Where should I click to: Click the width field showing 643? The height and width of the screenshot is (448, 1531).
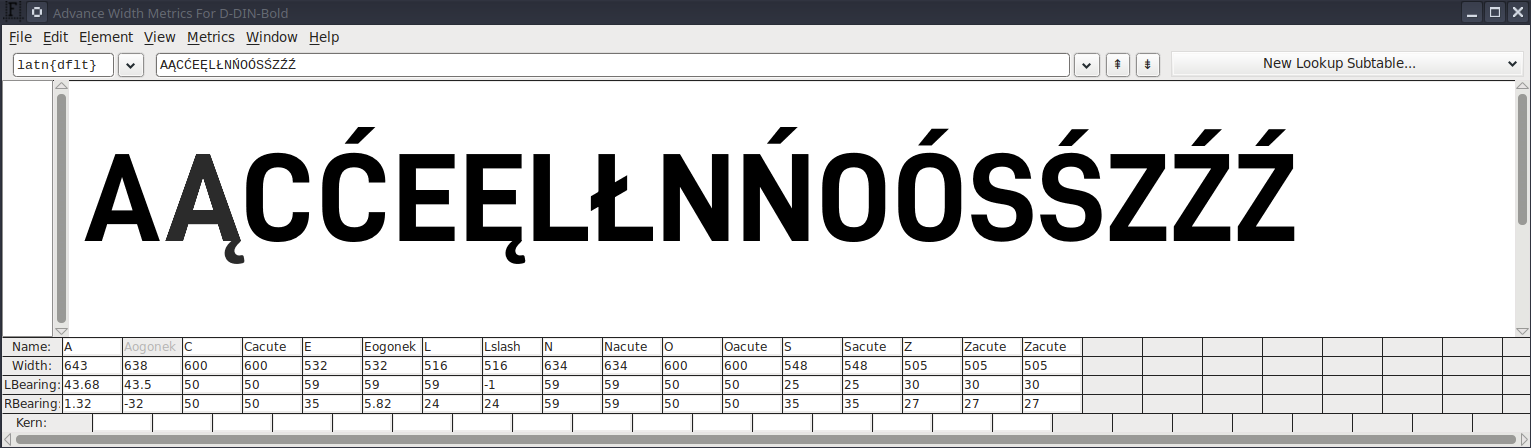pos(92,366)
